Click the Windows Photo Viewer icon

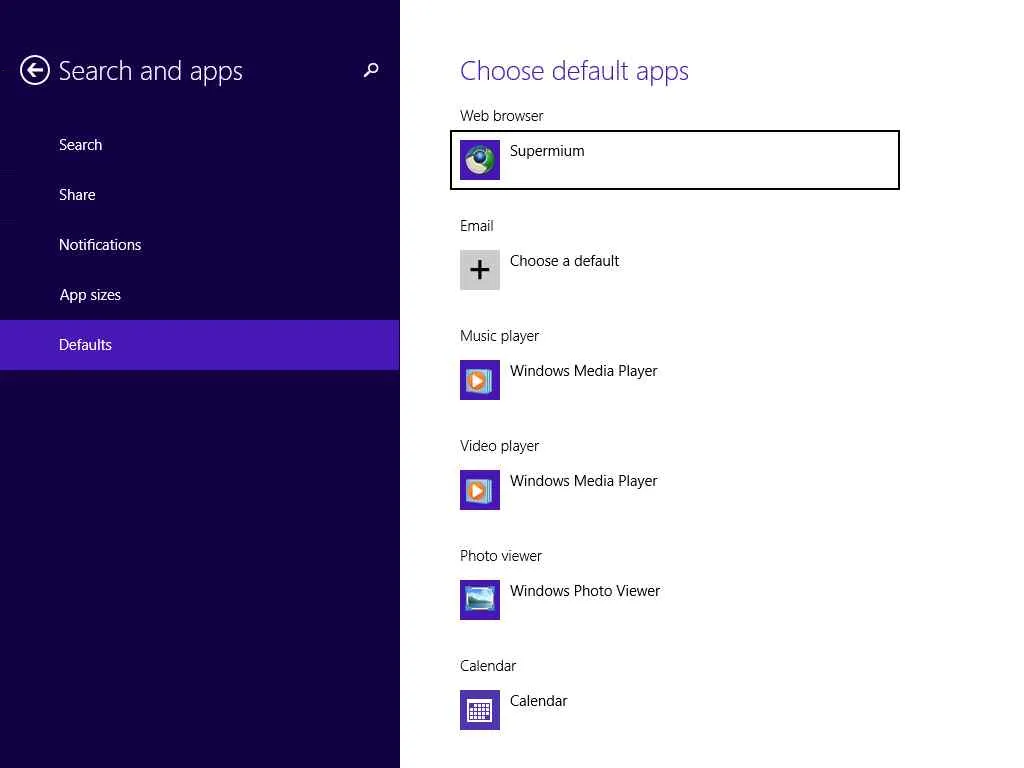(480, 600)
